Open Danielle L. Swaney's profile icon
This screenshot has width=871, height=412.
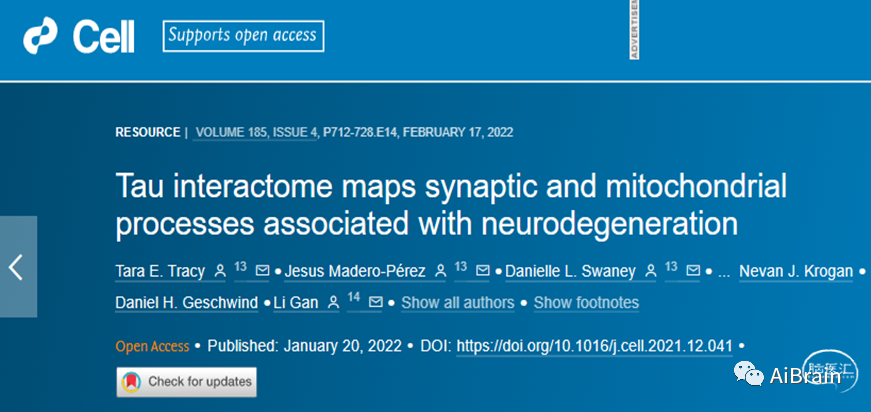[651, 271]
